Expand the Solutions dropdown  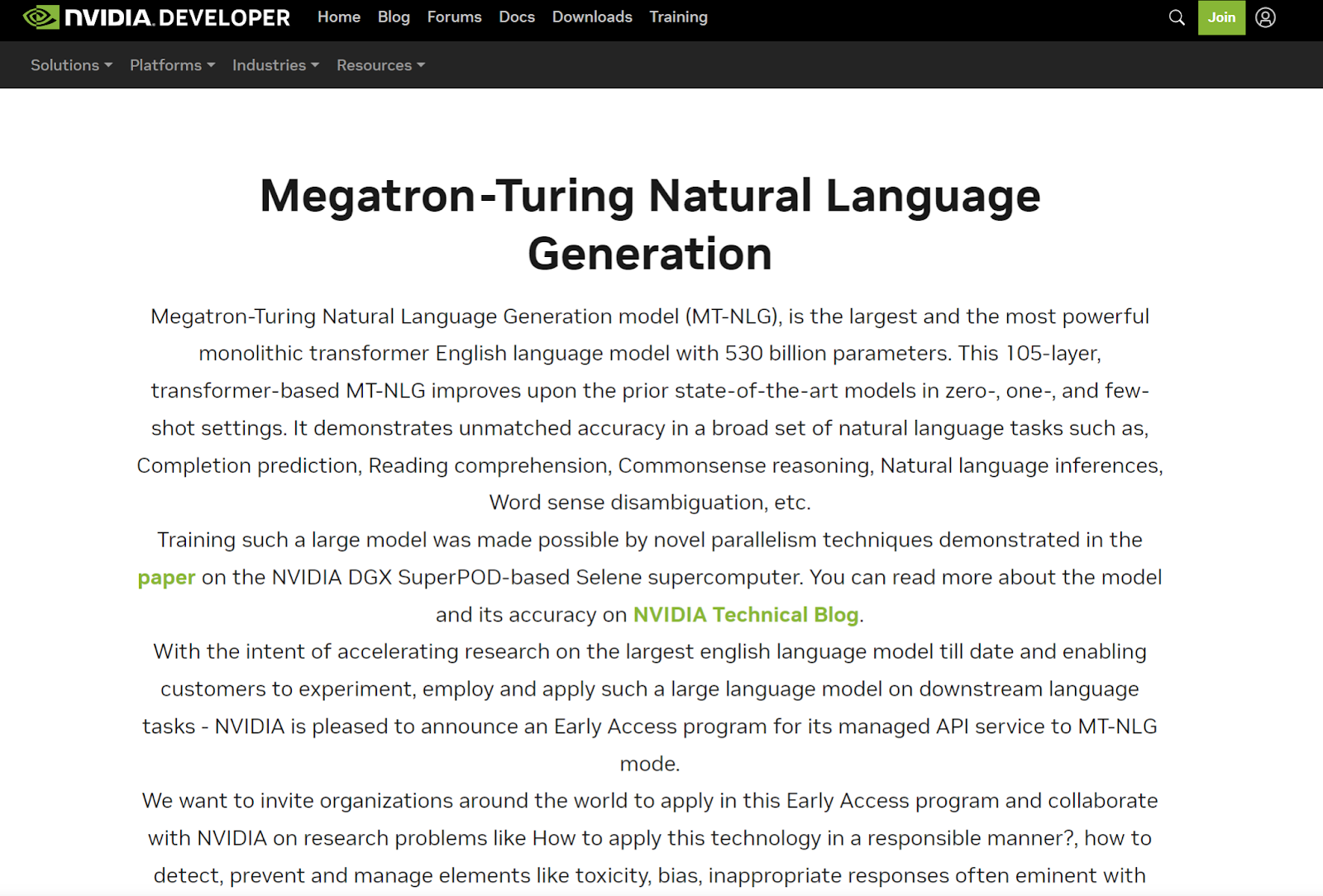(x=71, y=65)
